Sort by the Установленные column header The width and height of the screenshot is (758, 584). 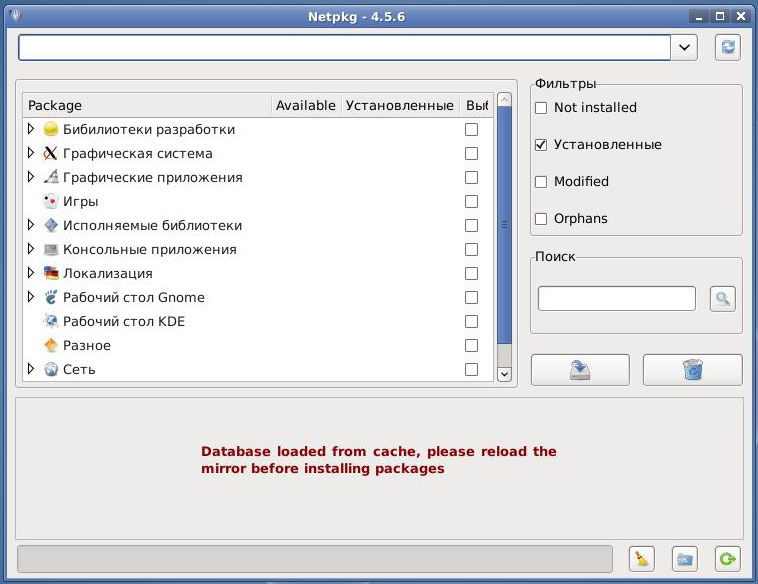click(400, 105)
